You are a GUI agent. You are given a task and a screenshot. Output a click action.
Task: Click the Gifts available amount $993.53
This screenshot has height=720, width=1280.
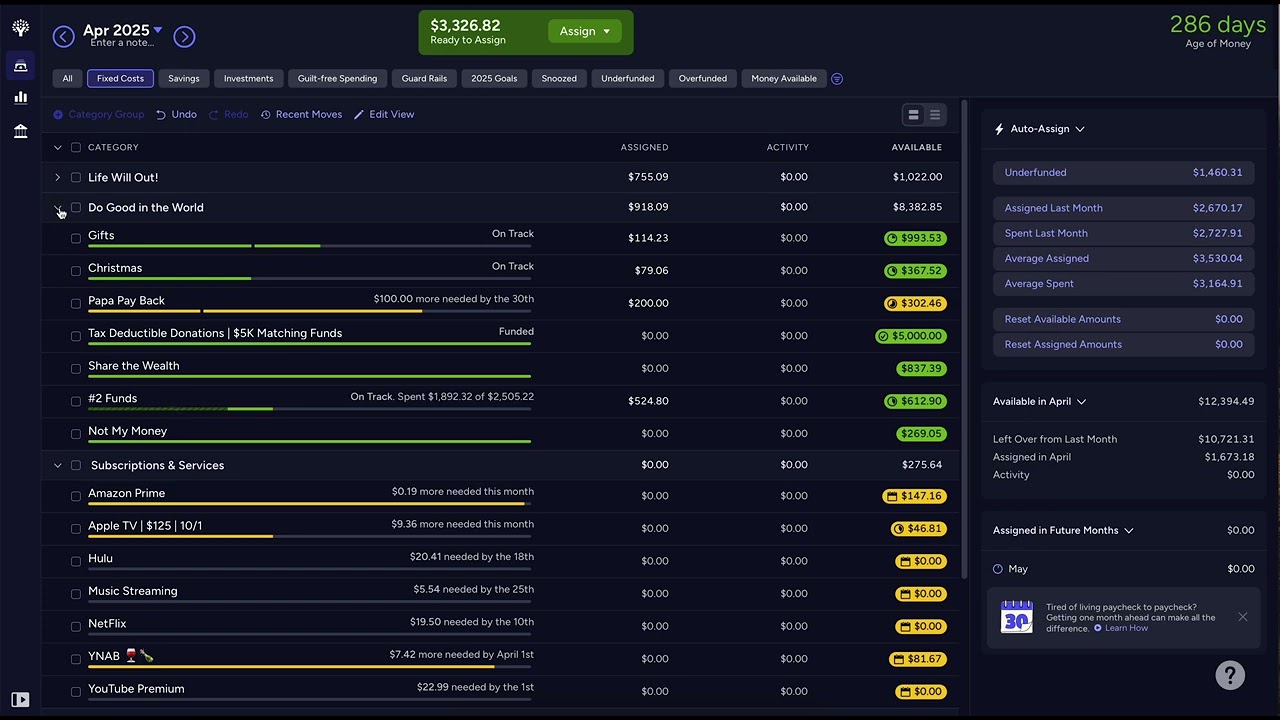point(915,239)
